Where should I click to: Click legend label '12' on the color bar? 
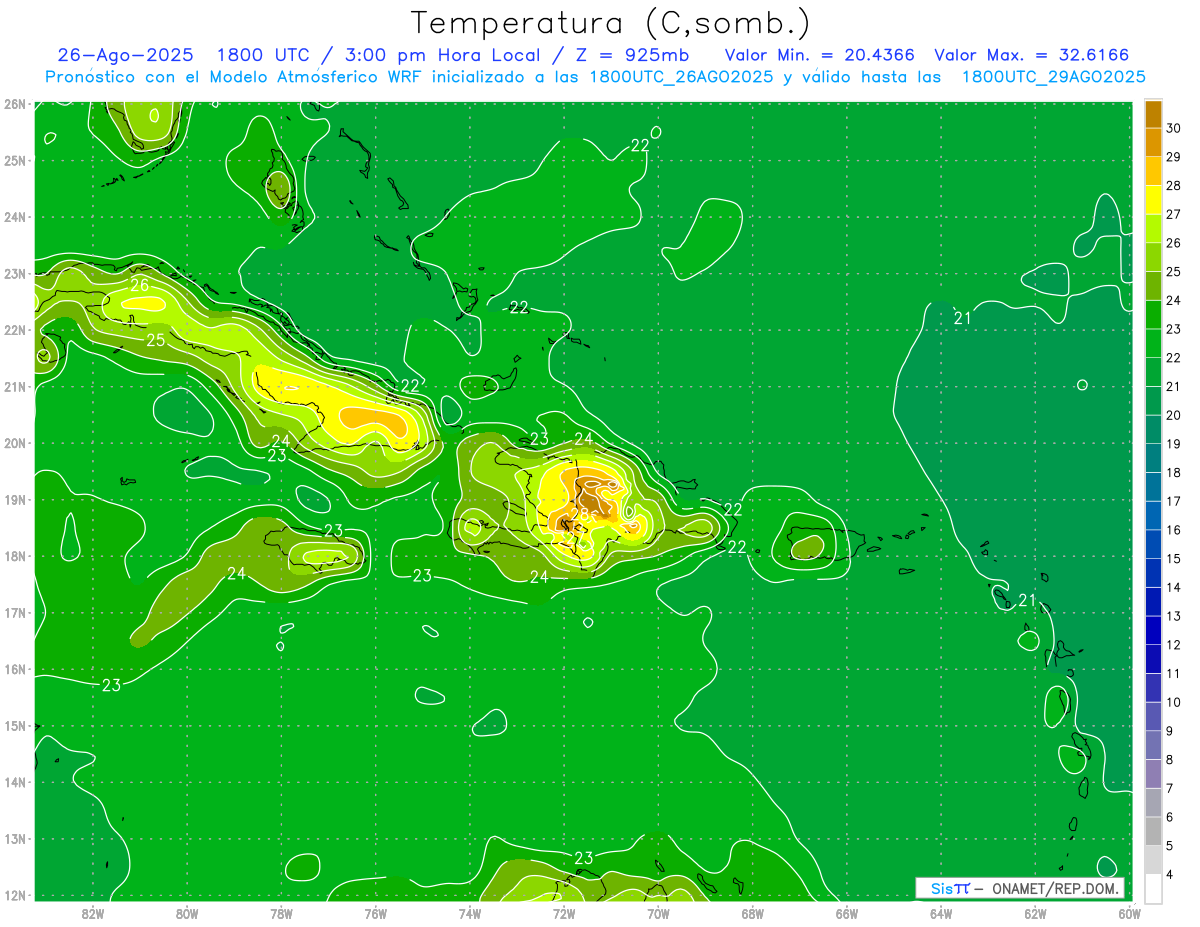(x=1174, y=645)
